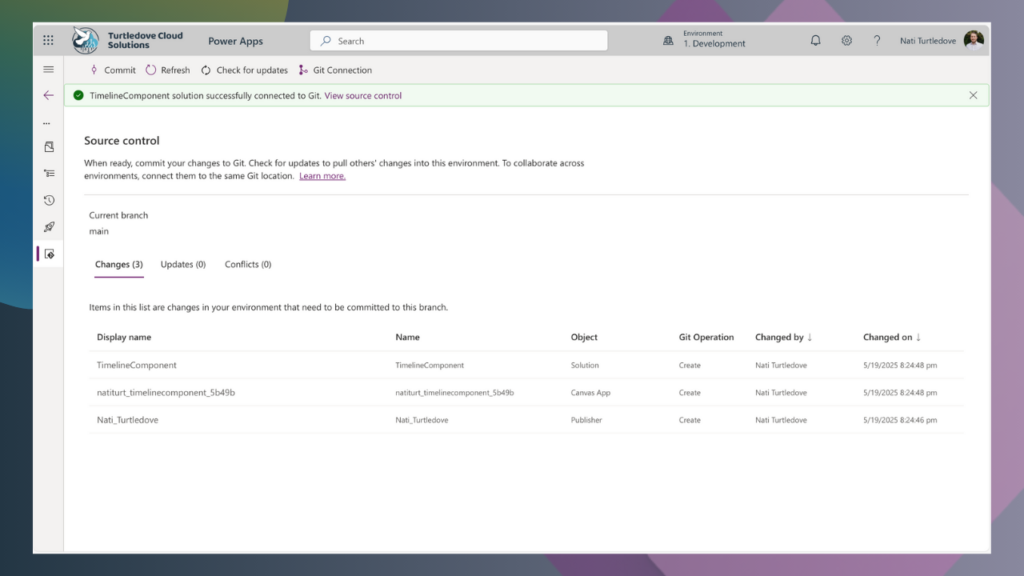Open the Learn more link

click(x=322, y=175)
